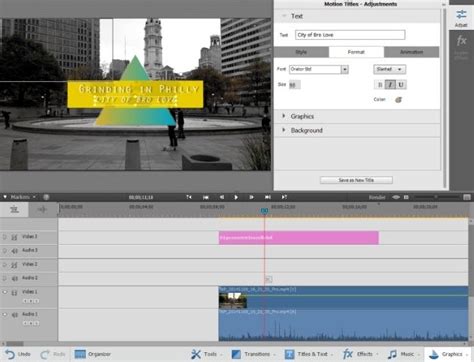Open the Titles & Text icon
The width and height of the screenshot is (474, 362).
coord(289,354)
